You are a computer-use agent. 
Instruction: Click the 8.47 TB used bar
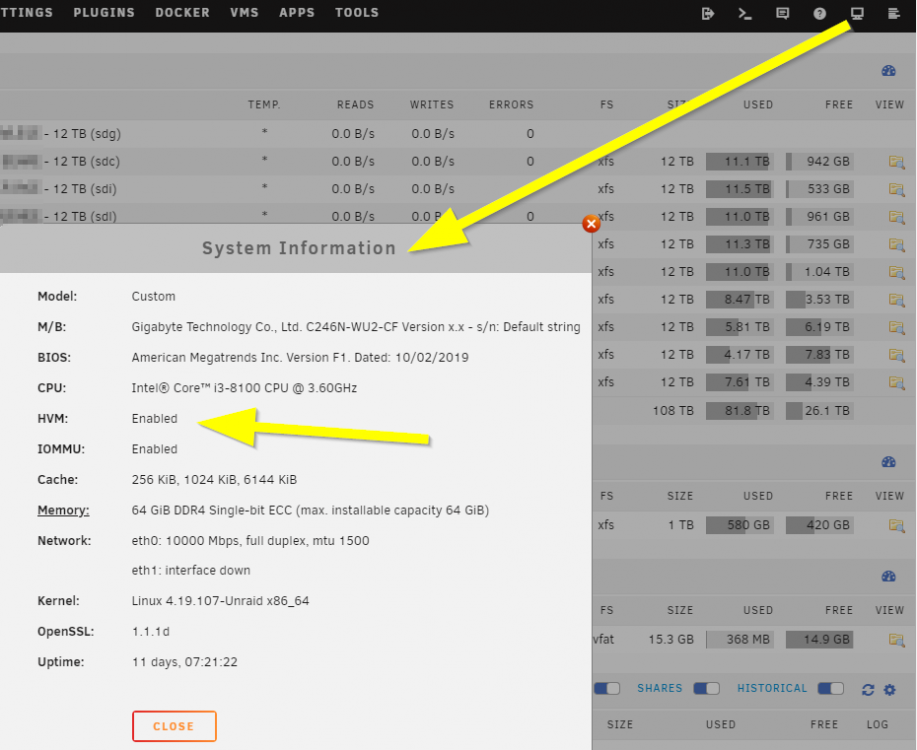point(740,300)
